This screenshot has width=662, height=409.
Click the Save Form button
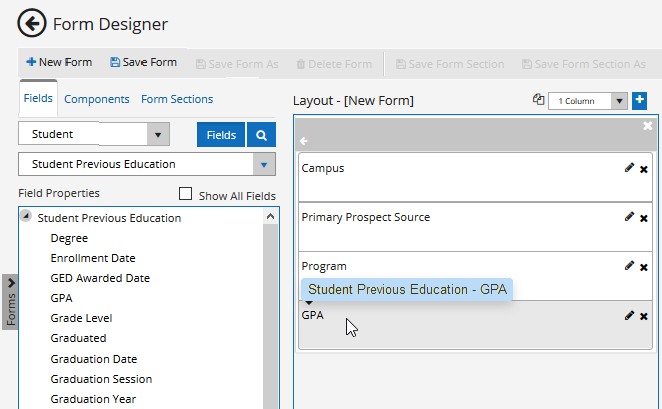pos(143,62)
